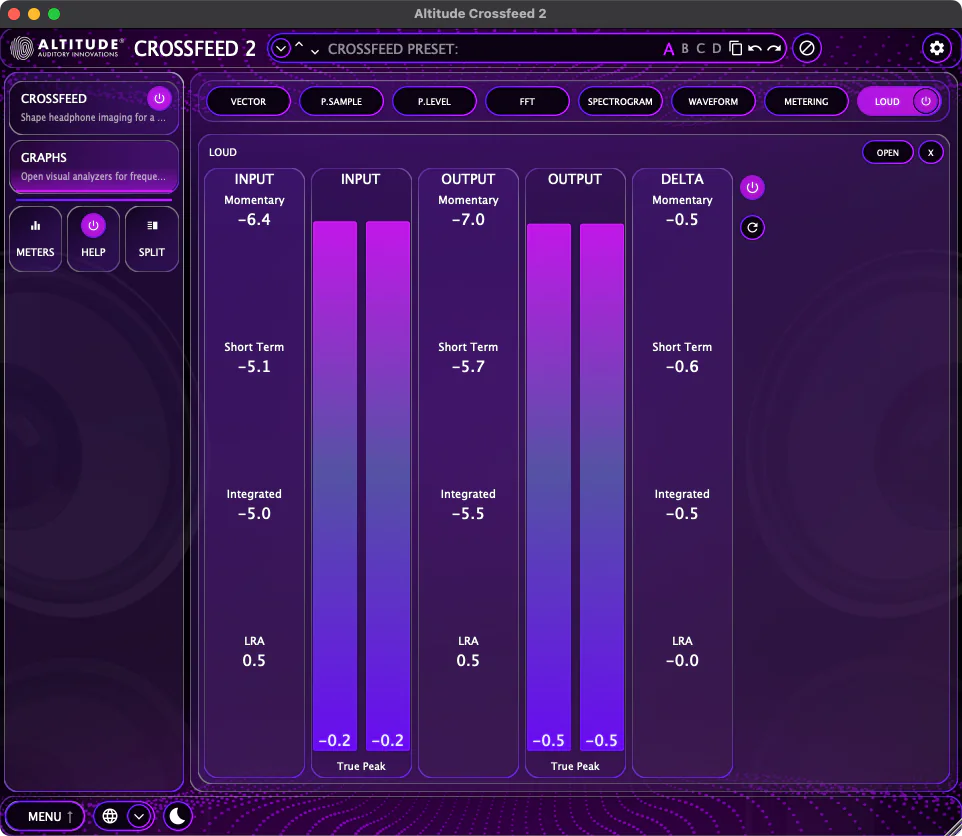Select the LOUD tab label
The width and height of the screenshot is (962, 836).
click(887, 102)
